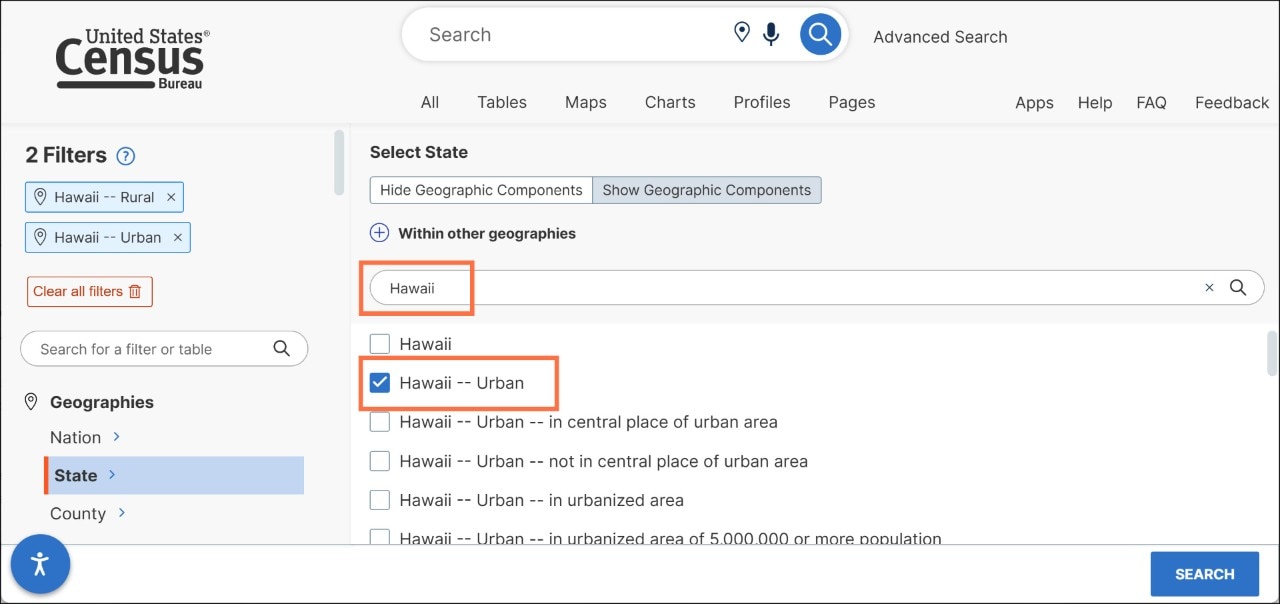Click magnifier in filter or table search
Image resolution: width=1280 pixels, height=604 pixels.
[282, 349]
